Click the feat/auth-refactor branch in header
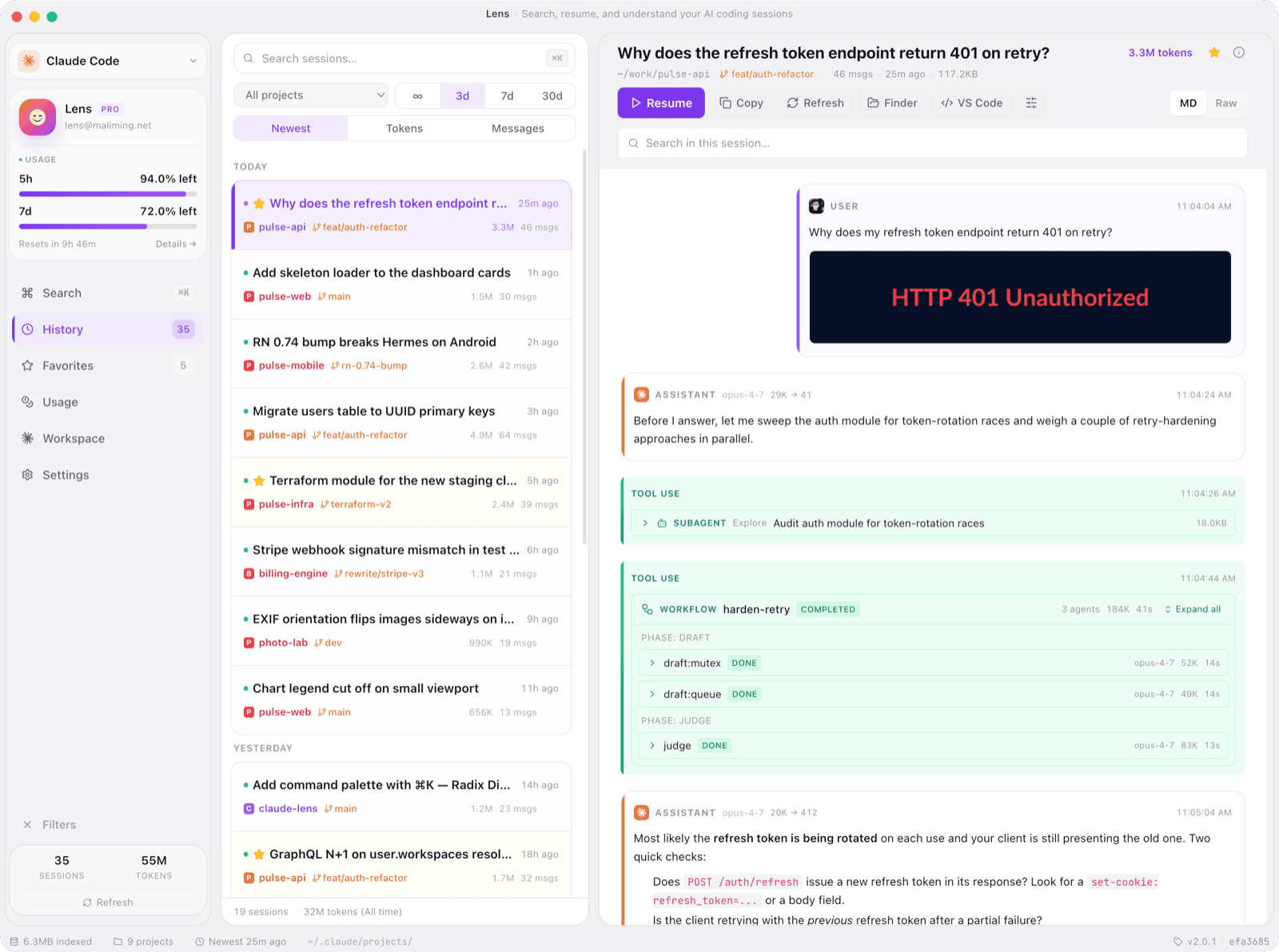 (x=767, y=74)
